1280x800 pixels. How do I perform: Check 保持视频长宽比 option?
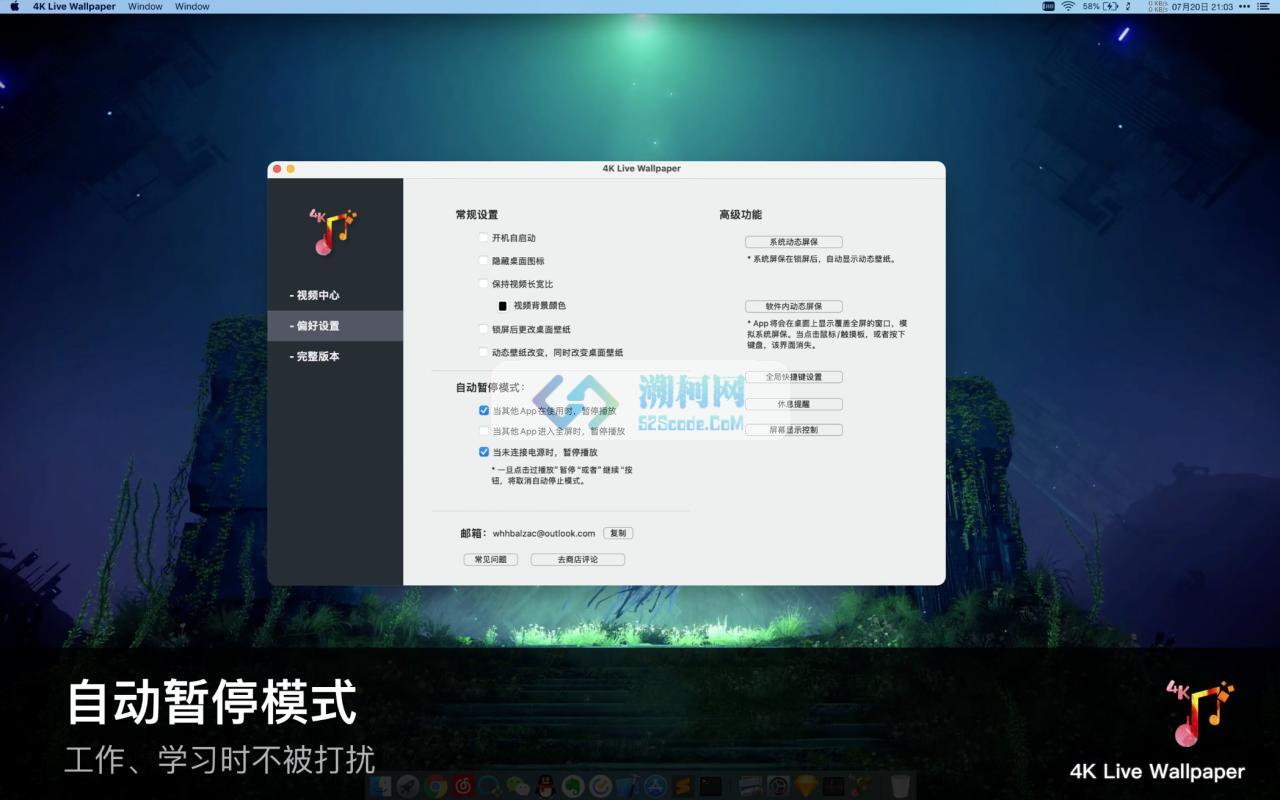[484, 284]
